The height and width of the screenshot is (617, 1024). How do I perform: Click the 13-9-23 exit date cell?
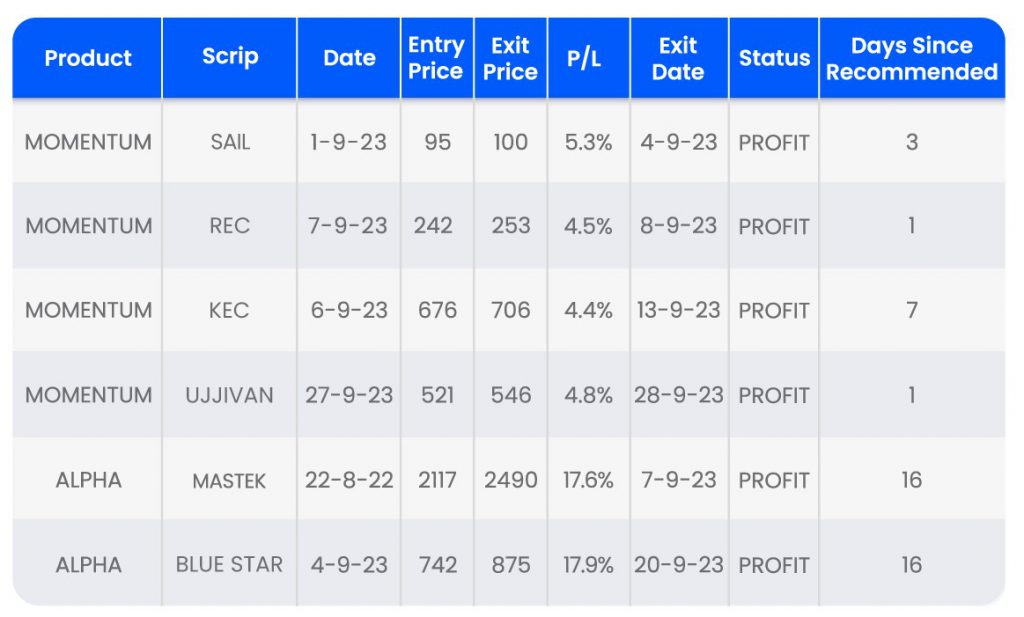click(678, 310)
